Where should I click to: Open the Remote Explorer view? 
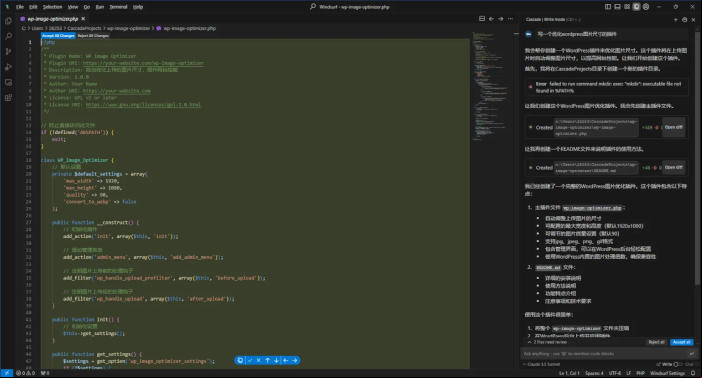pos(8,82)
